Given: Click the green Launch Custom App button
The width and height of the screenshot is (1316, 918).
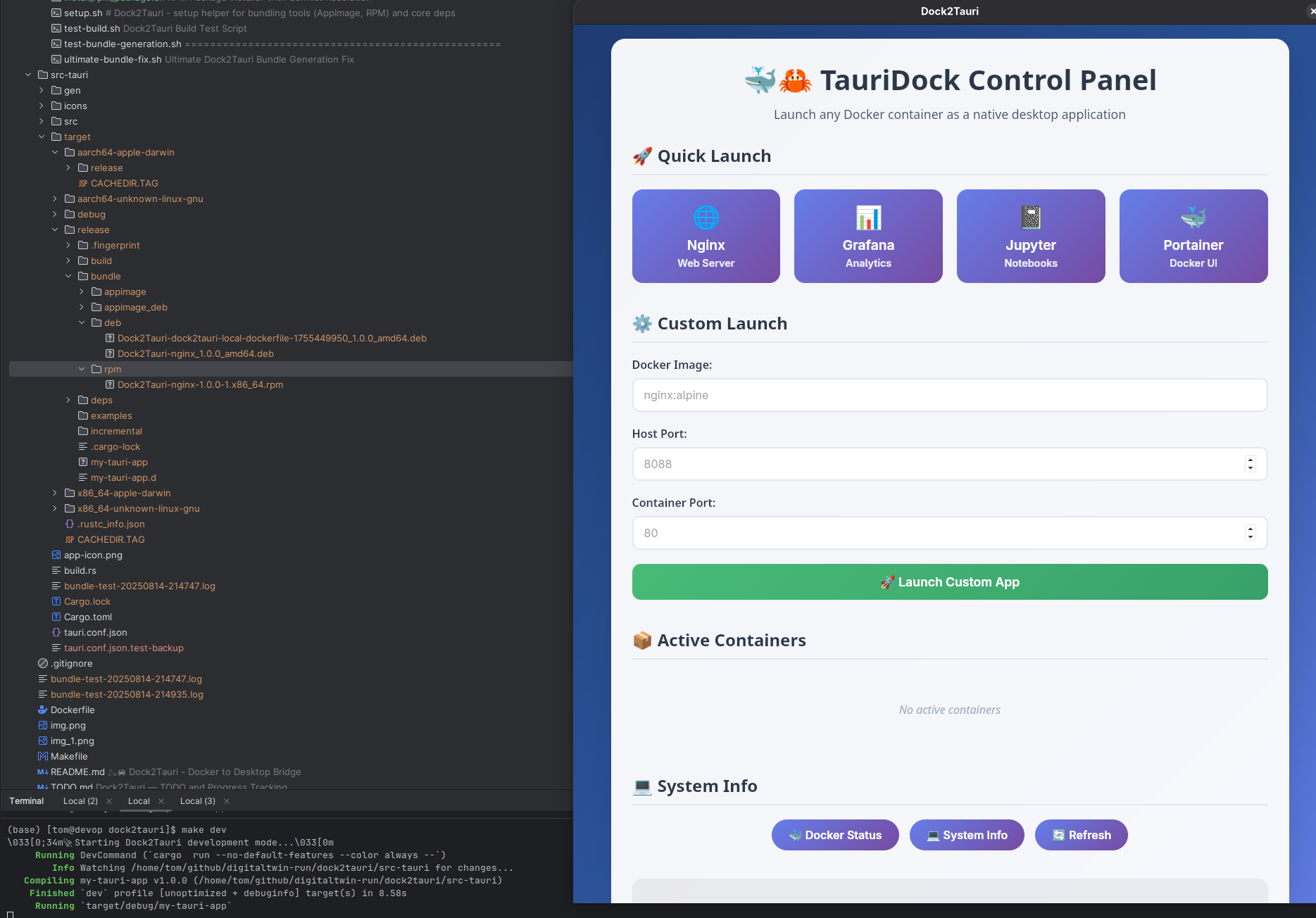Looking at the screenshot, I should tap(950, 582).
